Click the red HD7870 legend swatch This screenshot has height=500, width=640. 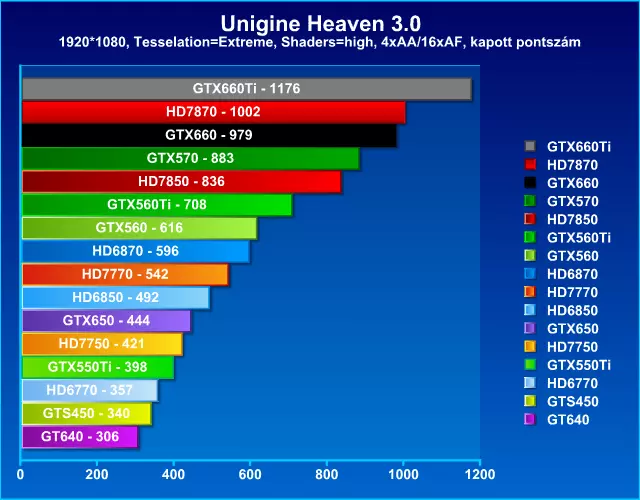[x=530, y=164]
